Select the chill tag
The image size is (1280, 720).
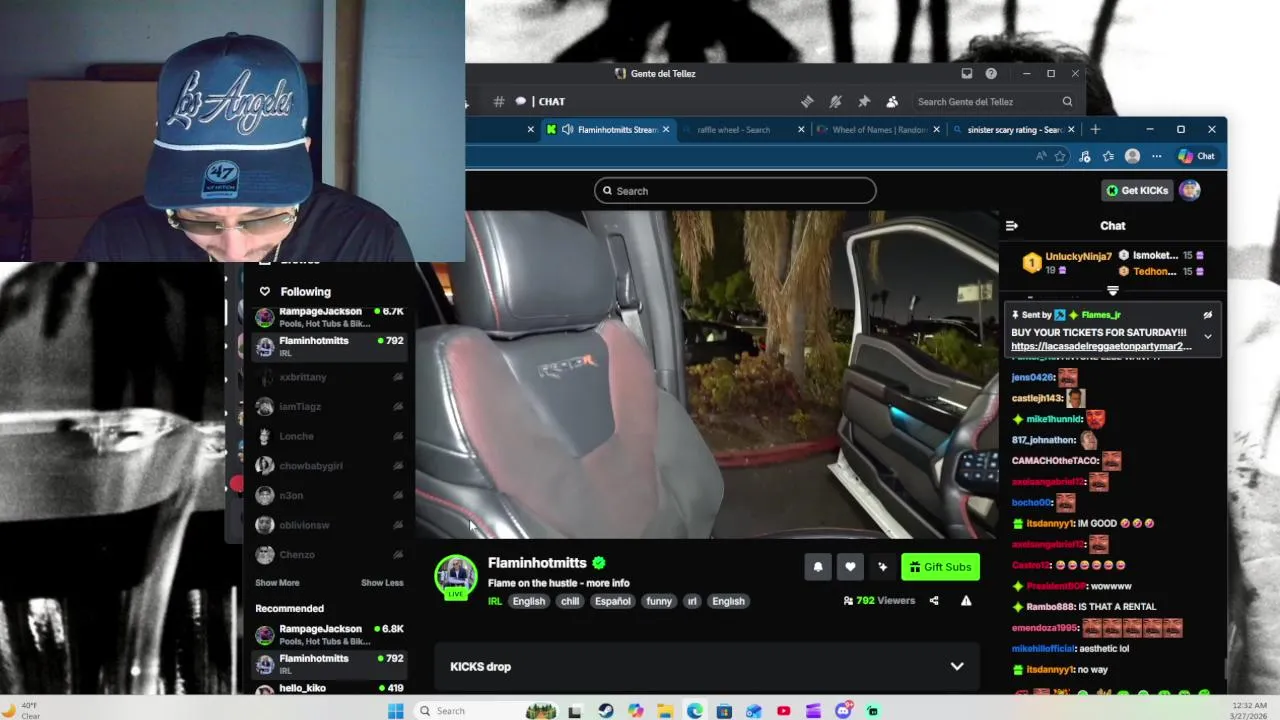point(570,601)
